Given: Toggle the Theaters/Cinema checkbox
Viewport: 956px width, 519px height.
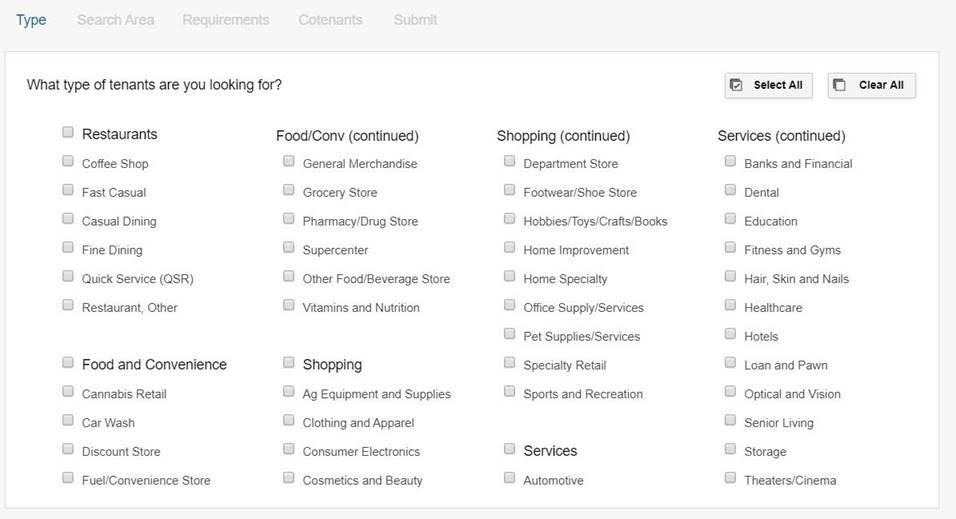Looking at the screenshot, I should [x=731, y=478].
